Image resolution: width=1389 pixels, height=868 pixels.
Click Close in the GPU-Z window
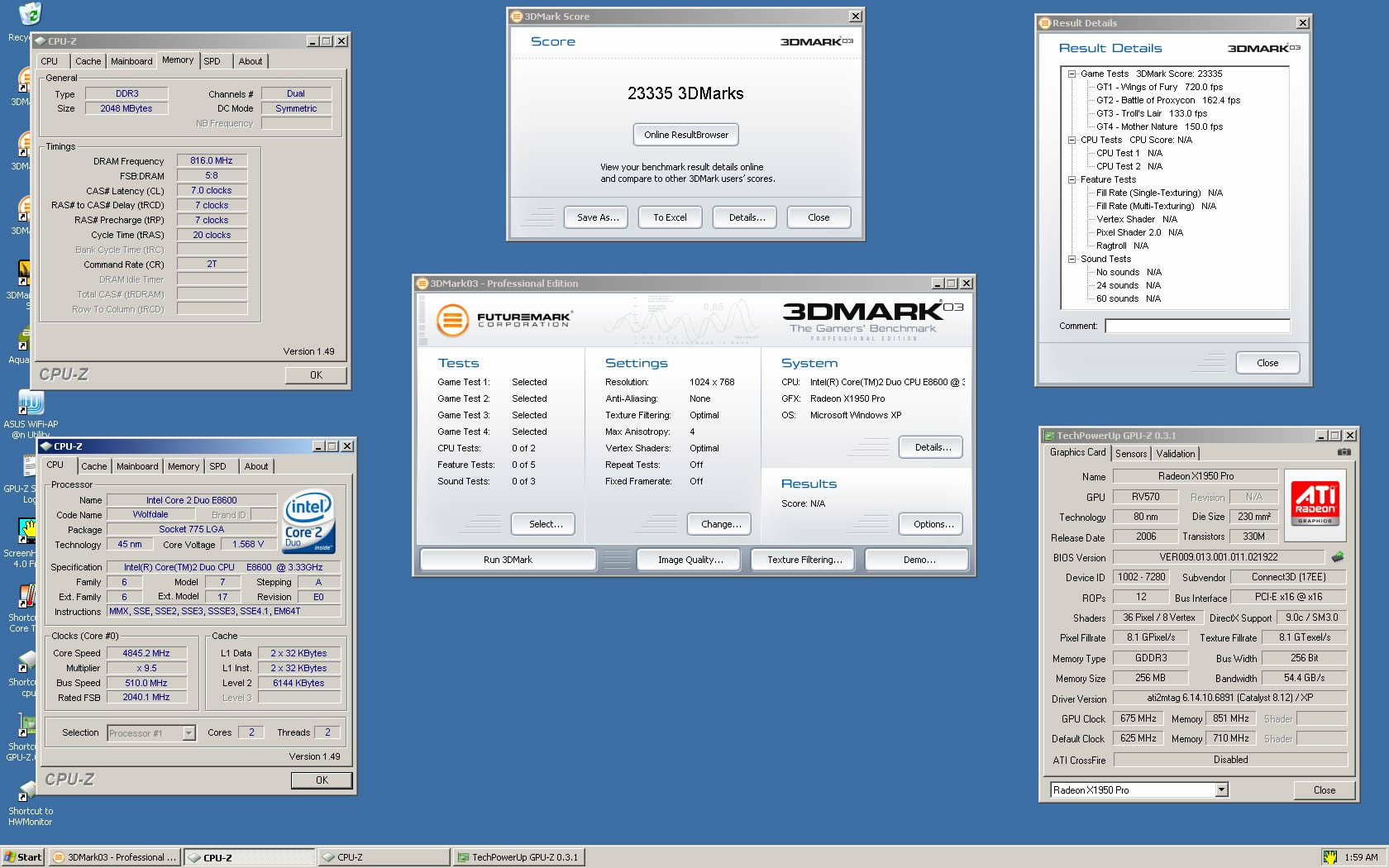(1325, 790)
